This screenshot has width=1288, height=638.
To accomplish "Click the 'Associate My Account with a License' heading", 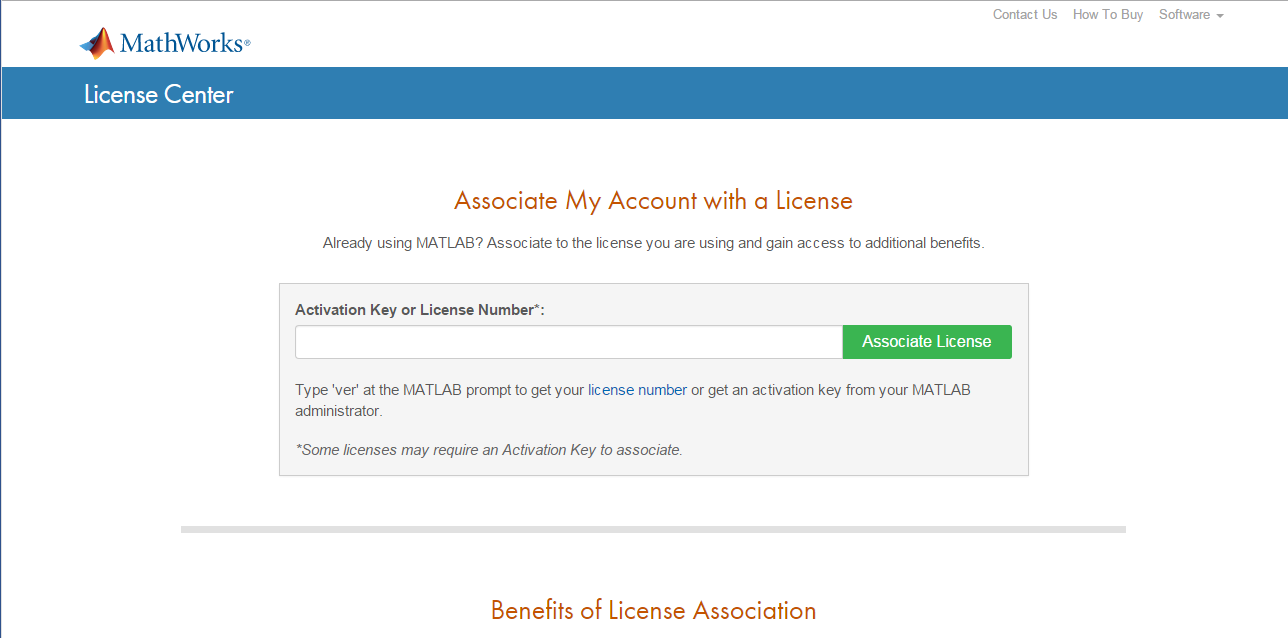I will (653, 200).
